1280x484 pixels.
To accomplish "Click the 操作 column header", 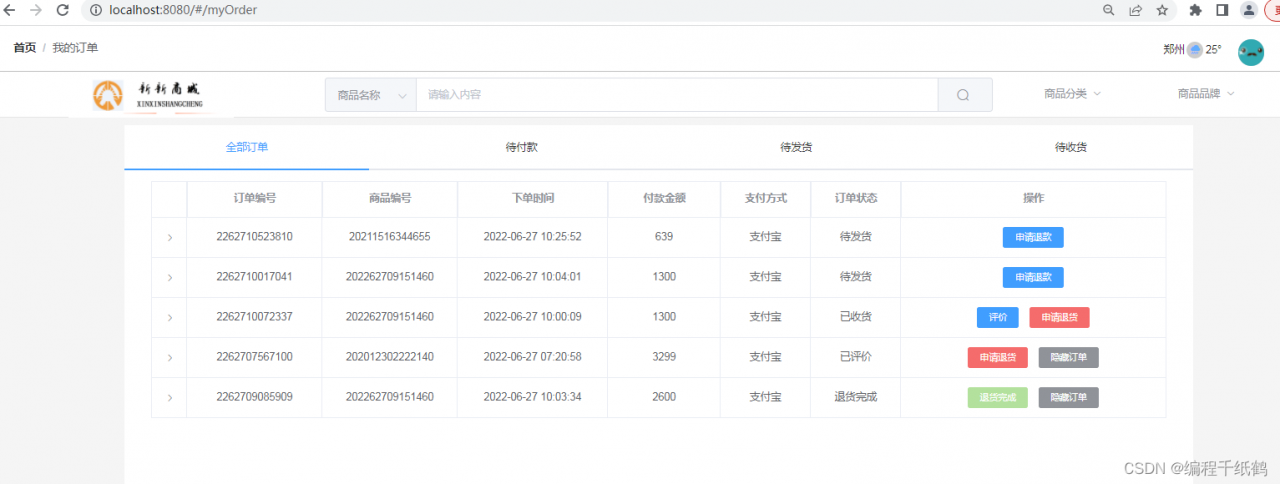I will (1034, 198).
